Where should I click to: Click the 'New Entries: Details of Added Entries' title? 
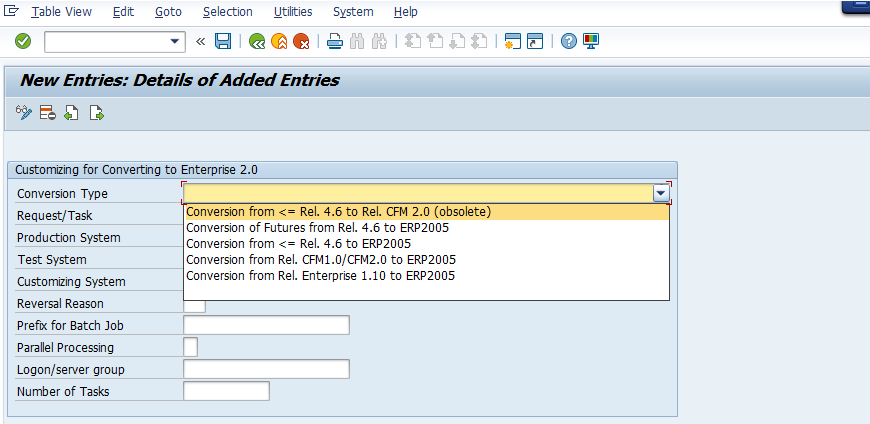point(179,80)
